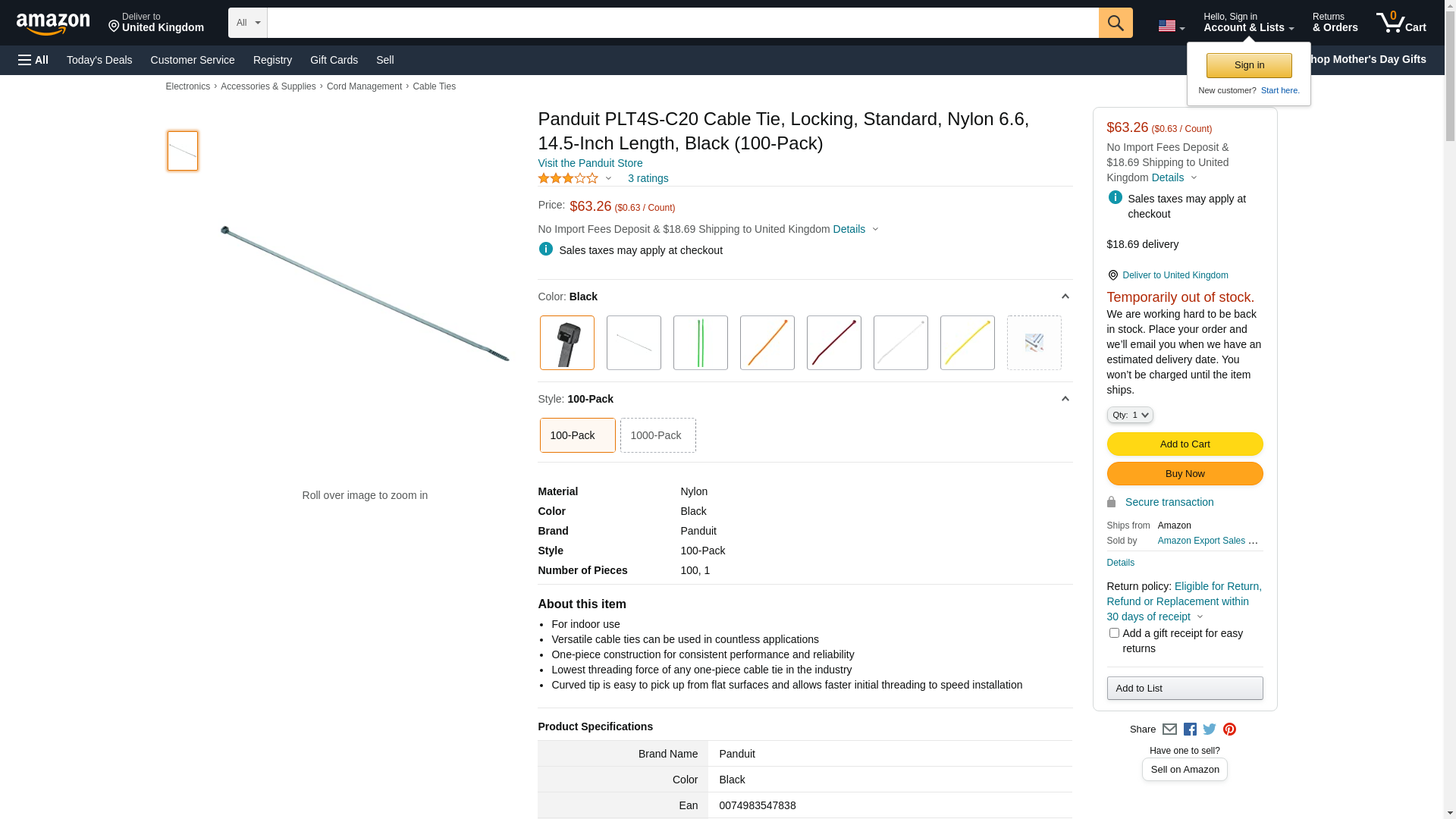Open Today's Deals in navigation
This screenshot has height=819, width=1456.
(x=99, y=60)
